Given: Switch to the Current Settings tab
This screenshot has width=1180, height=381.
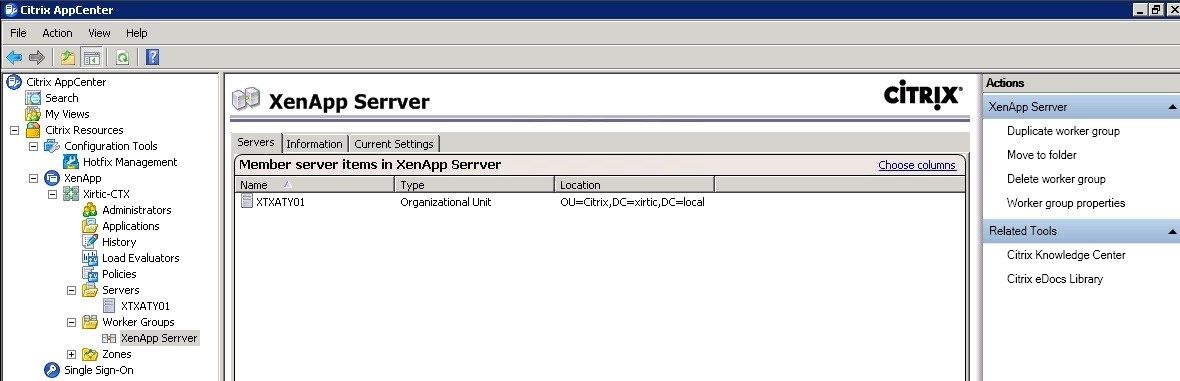Looking at the screenshot, I should point(394,144).
